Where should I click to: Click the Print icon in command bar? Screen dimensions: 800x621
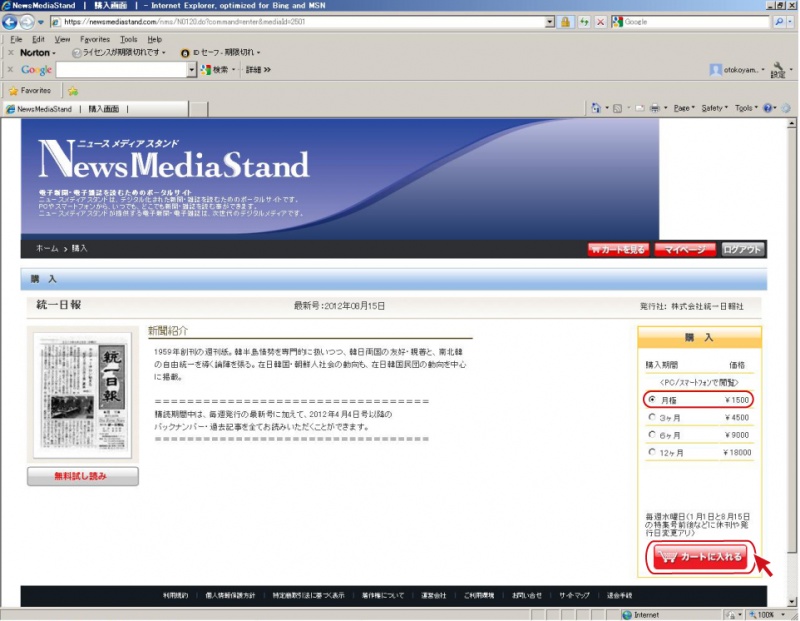point(655,108)
